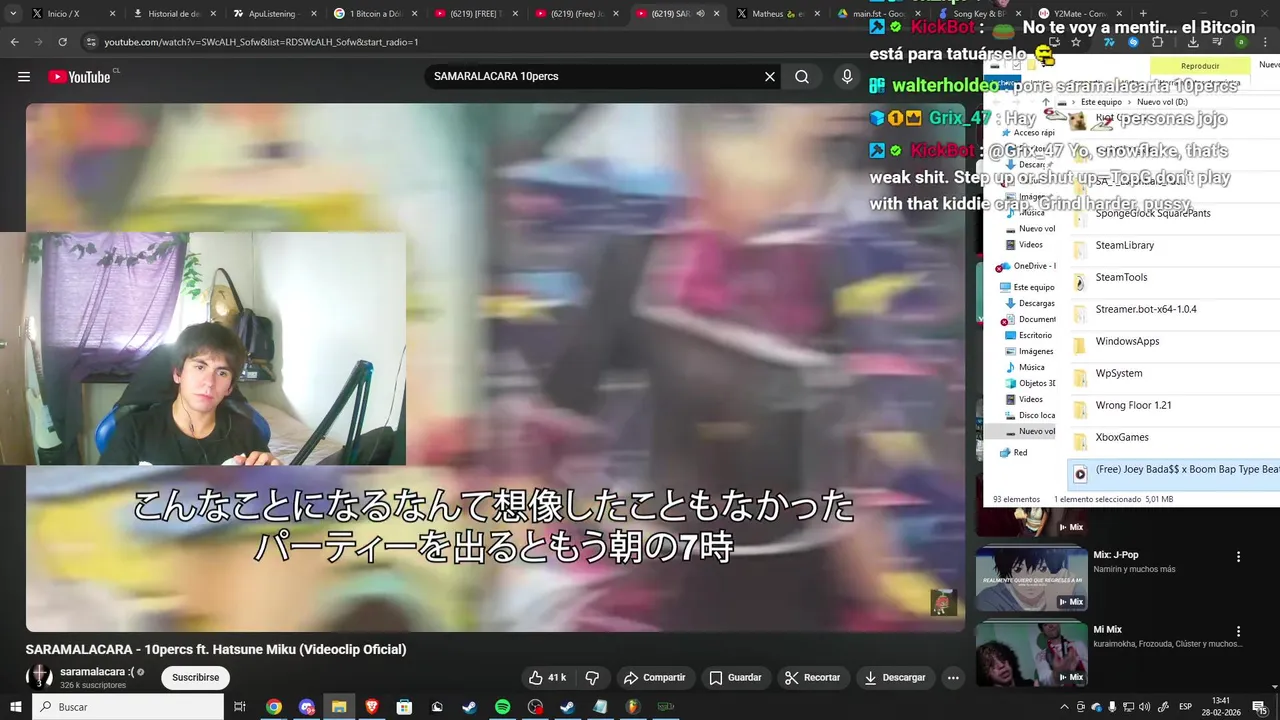Screen dimensions: 1280x720
Task: Save the video with Guardar
Action: coord(736,677)
